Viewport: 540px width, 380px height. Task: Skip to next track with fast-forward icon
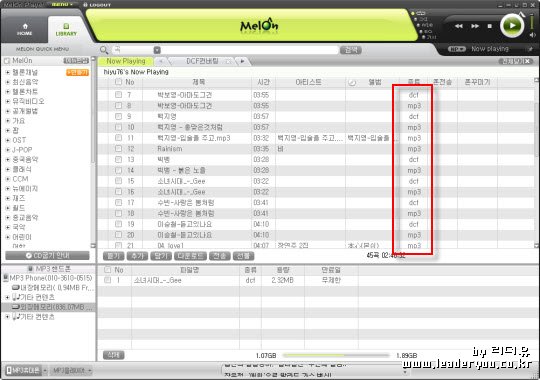(475, 26)
